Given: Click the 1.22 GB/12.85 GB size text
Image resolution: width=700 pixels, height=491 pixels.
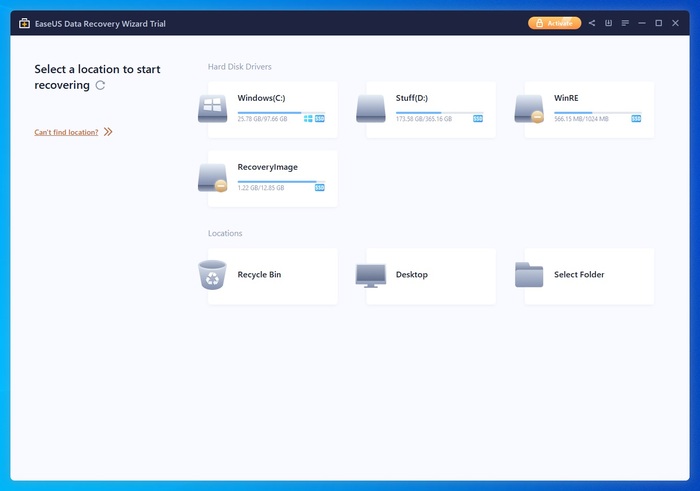Looking at the screenshot, I should 261,187.
